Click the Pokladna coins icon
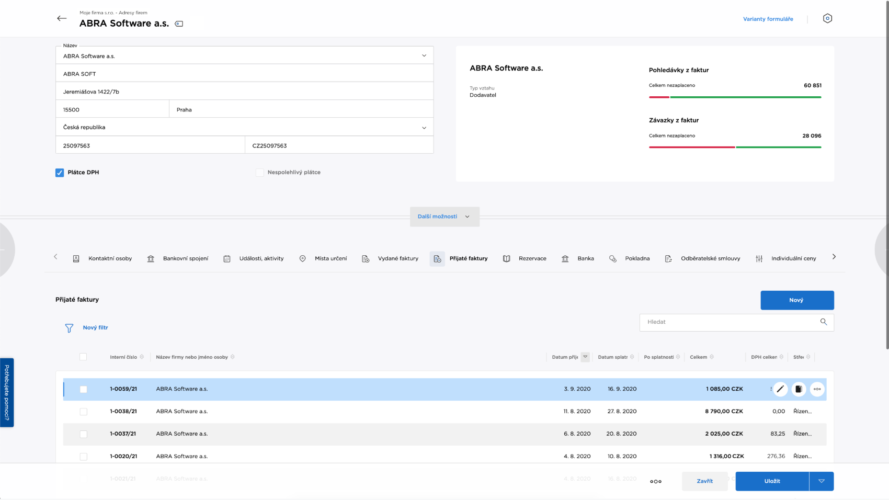889x500 pixels. (613, 259)
